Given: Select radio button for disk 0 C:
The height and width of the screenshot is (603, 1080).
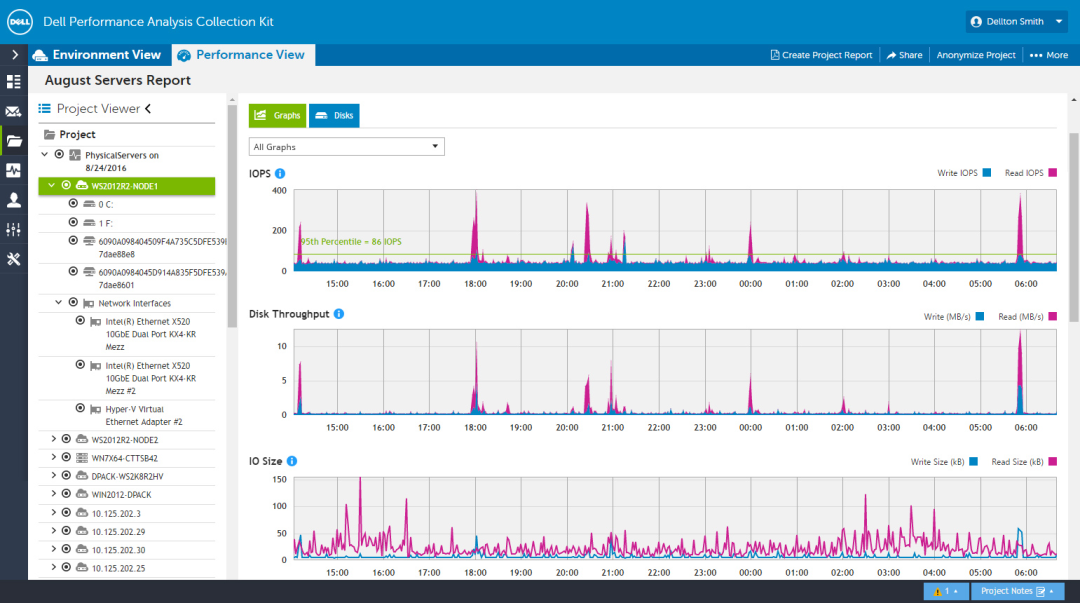Looking at the screenshot, I should click(x=73, y=203).
